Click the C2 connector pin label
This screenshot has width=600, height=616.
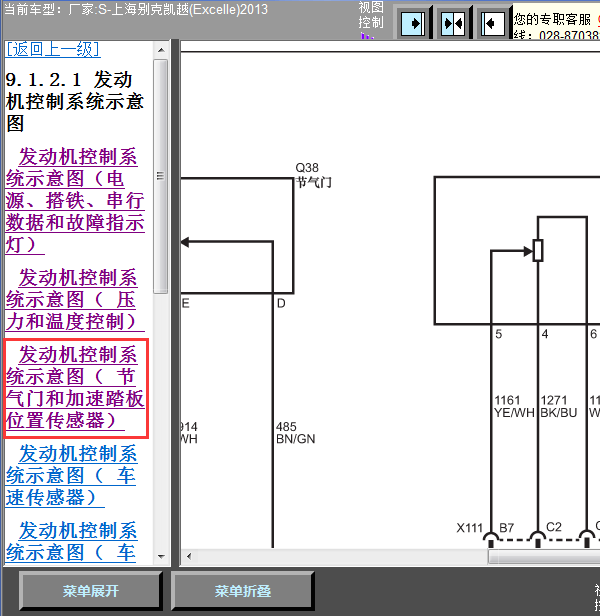(x=554, y=527)
